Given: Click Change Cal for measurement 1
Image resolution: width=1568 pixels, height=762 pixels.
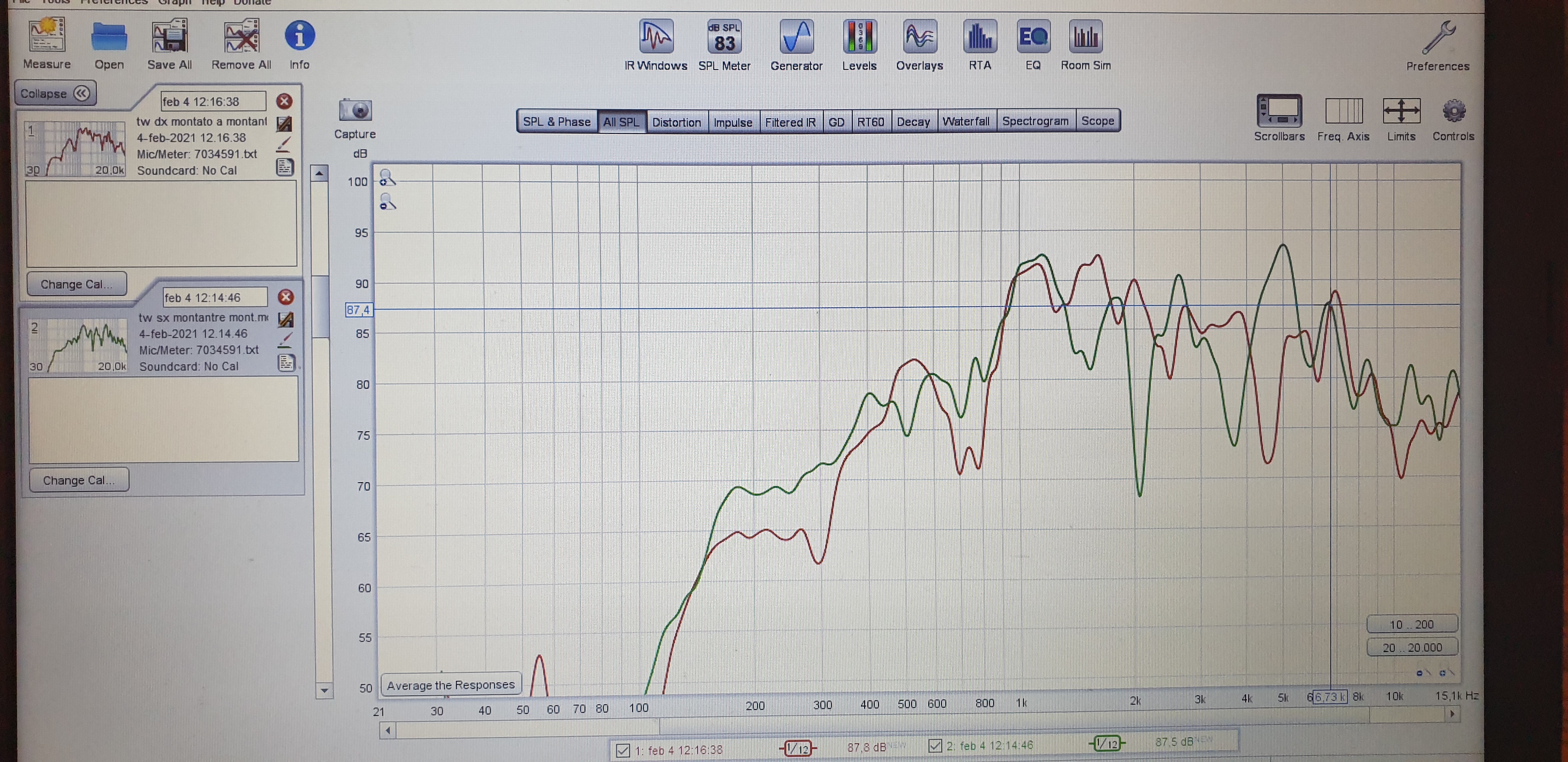Looking at the screenshot, I should click(77, 284).
